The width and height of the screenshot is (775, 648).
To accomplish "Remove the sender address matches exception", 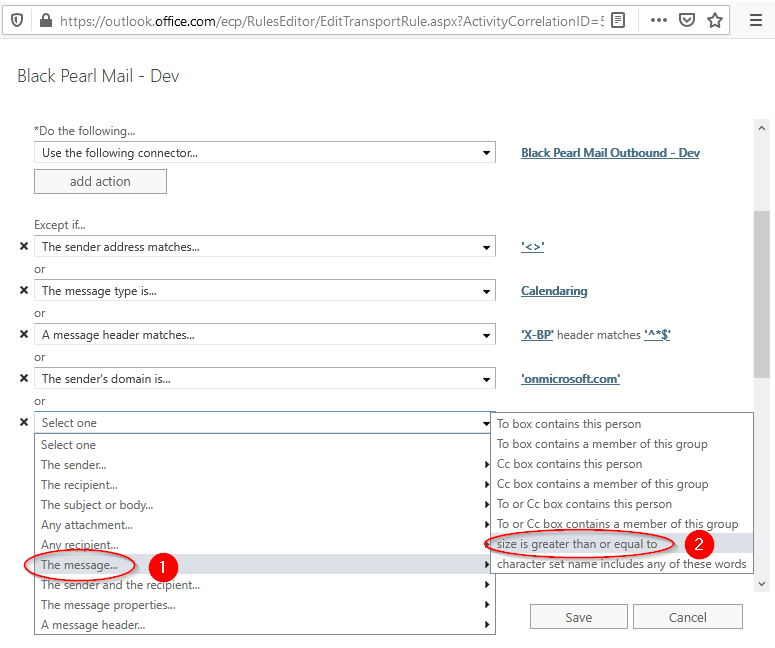I will coord(24,247).
